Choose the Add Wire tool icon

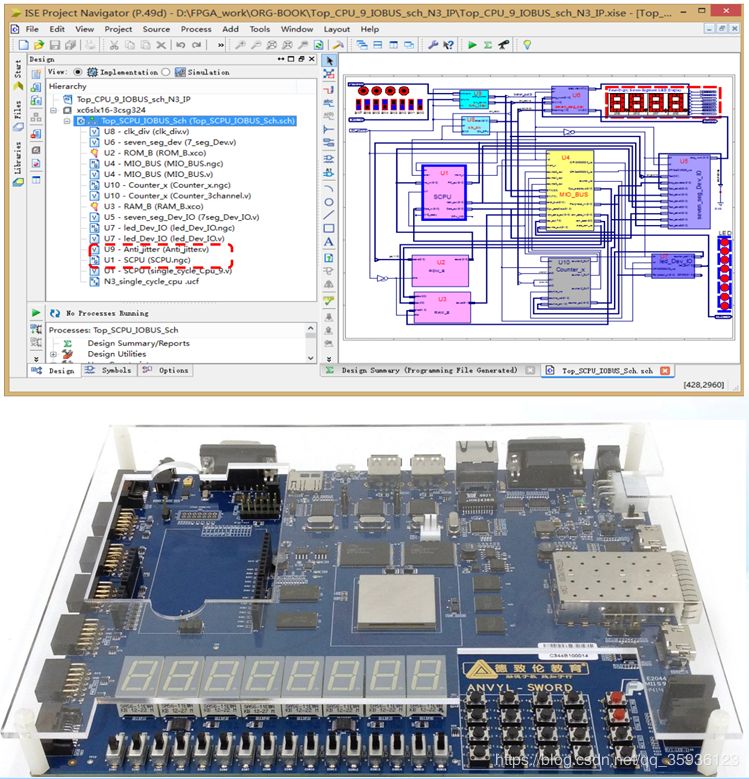tap(329, 89)
